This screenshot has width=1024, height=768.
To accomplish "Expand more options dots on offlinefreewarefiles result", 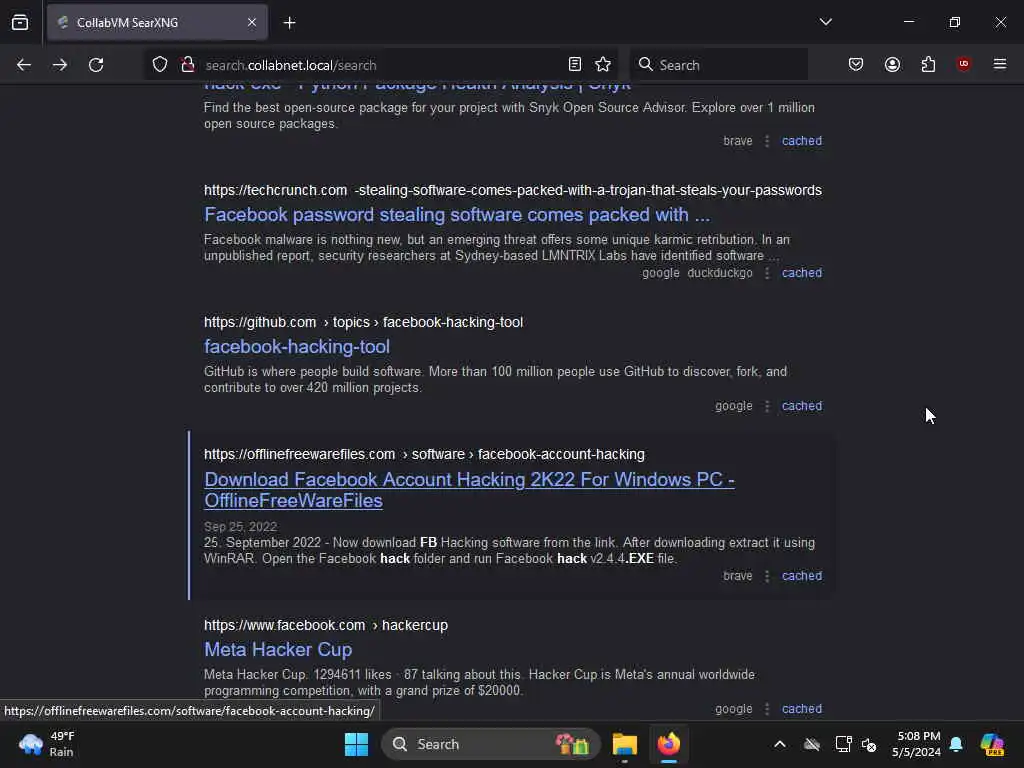I will (x=767, y=575).
